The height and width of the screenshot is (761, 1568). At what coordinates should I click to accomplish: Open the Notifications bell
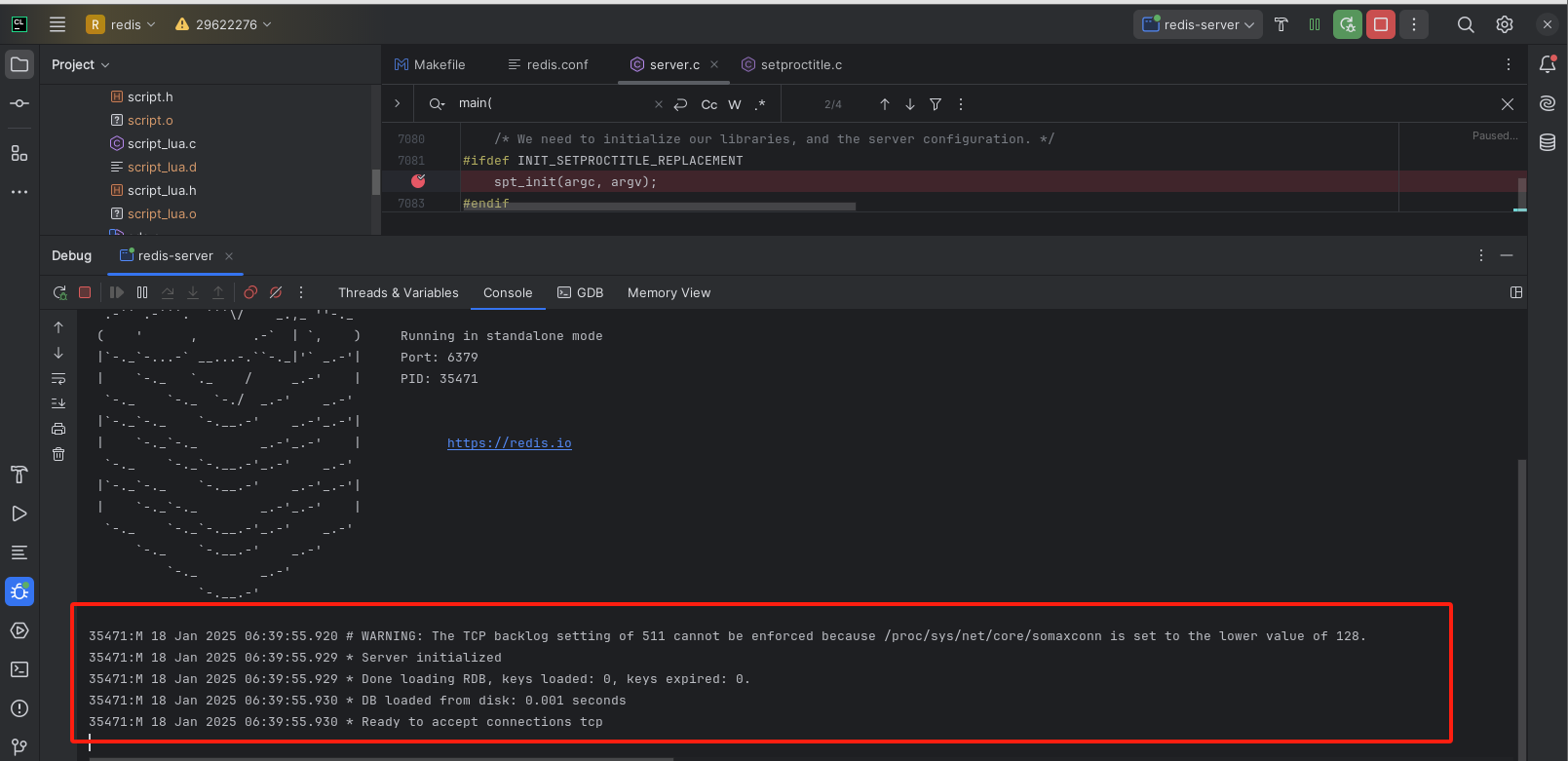(x=1548, y=64)
